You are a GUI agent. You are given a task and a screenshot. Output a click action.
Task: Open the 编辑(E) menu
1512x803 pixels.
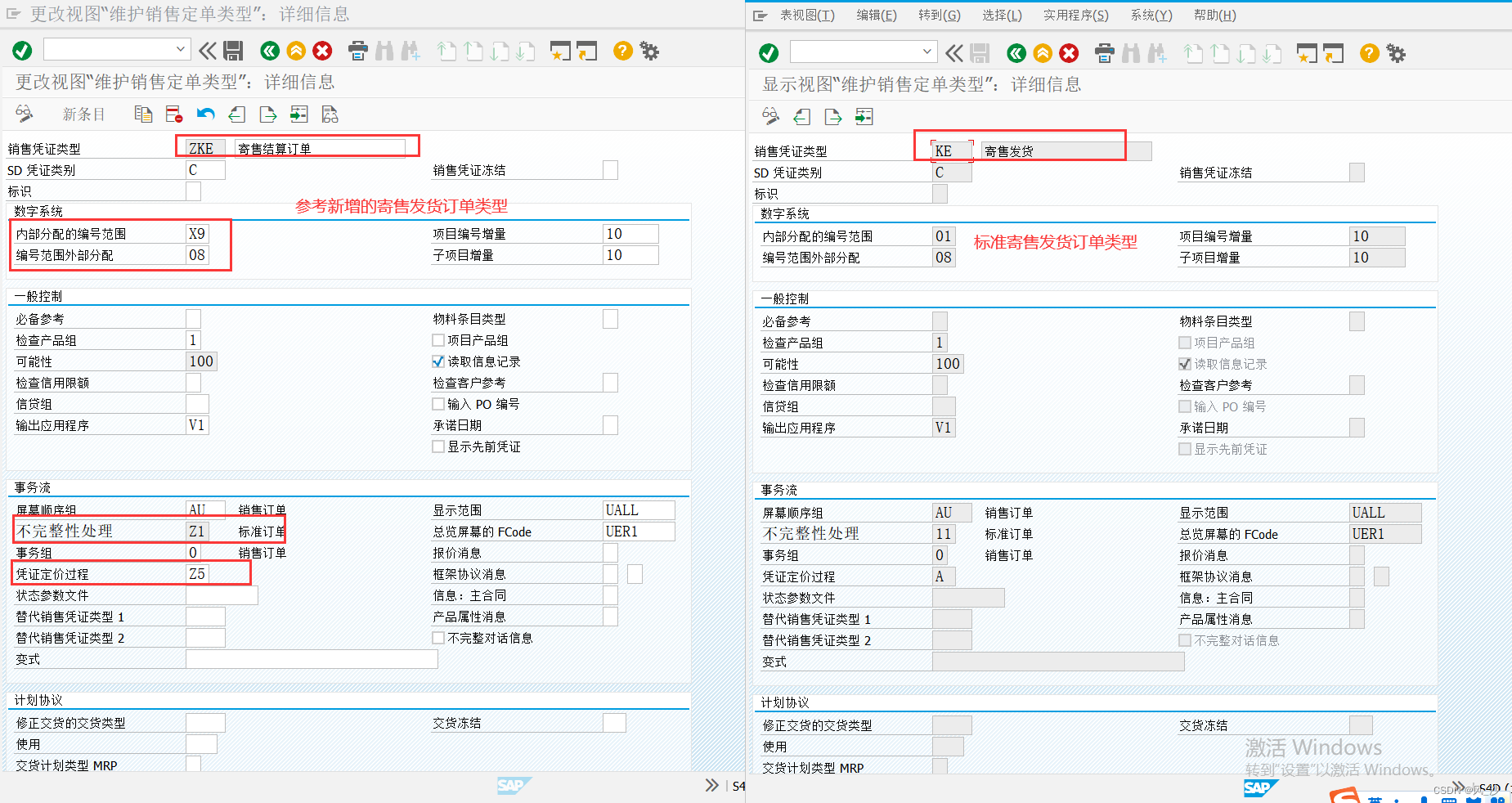(877, 15)
